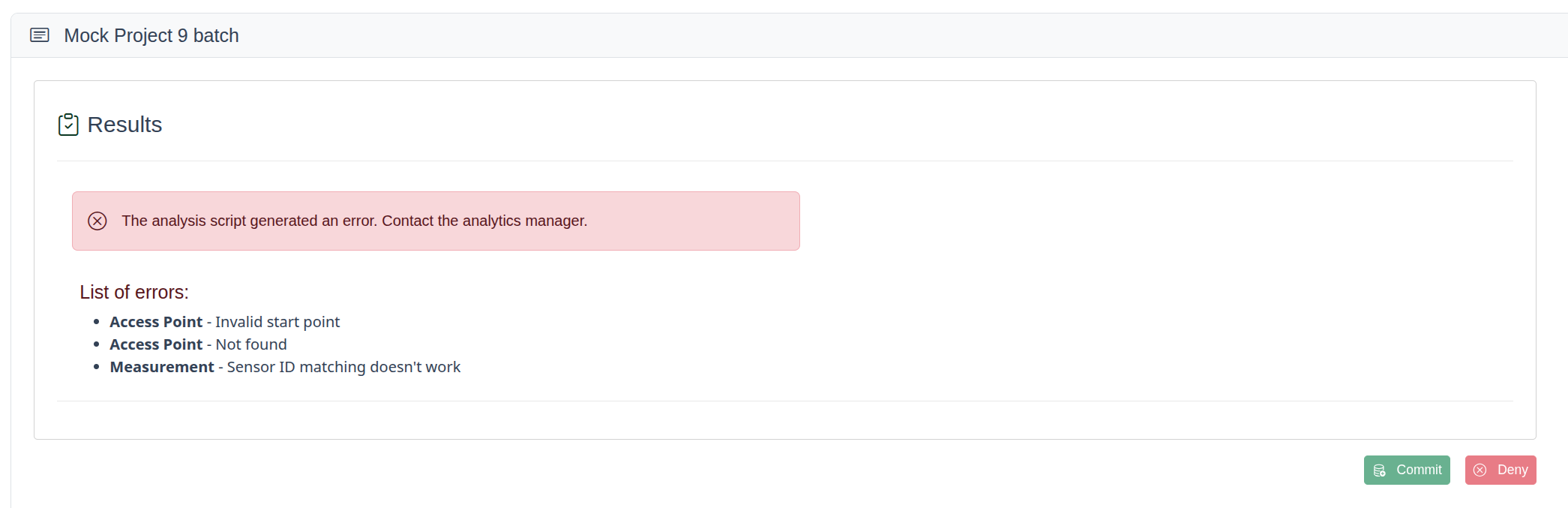
Task: Click the error circle-x icon in alert
Action: point(97,221)
